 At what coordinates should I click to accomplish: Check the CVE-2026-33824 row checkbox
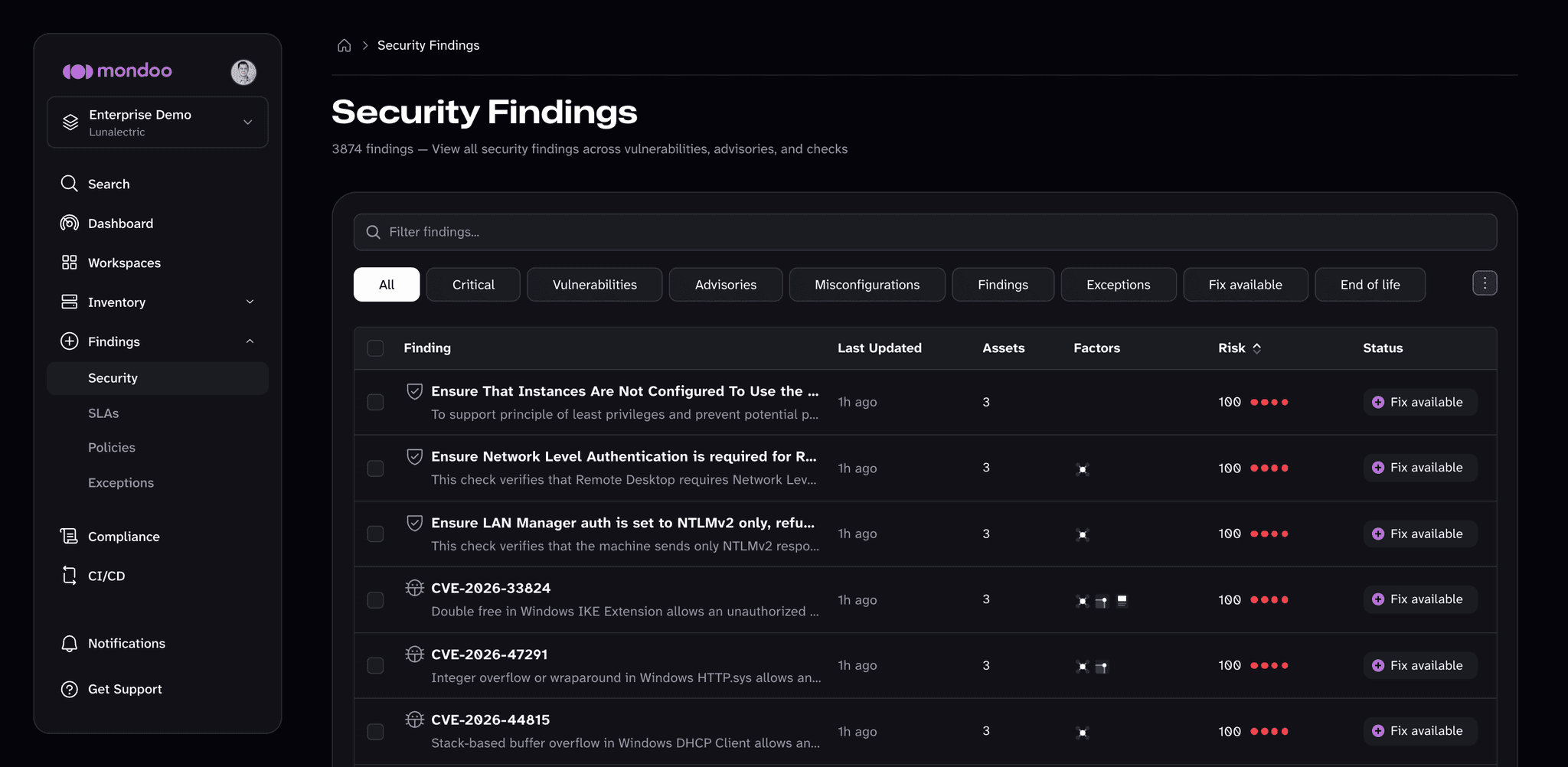pos(375,600)
